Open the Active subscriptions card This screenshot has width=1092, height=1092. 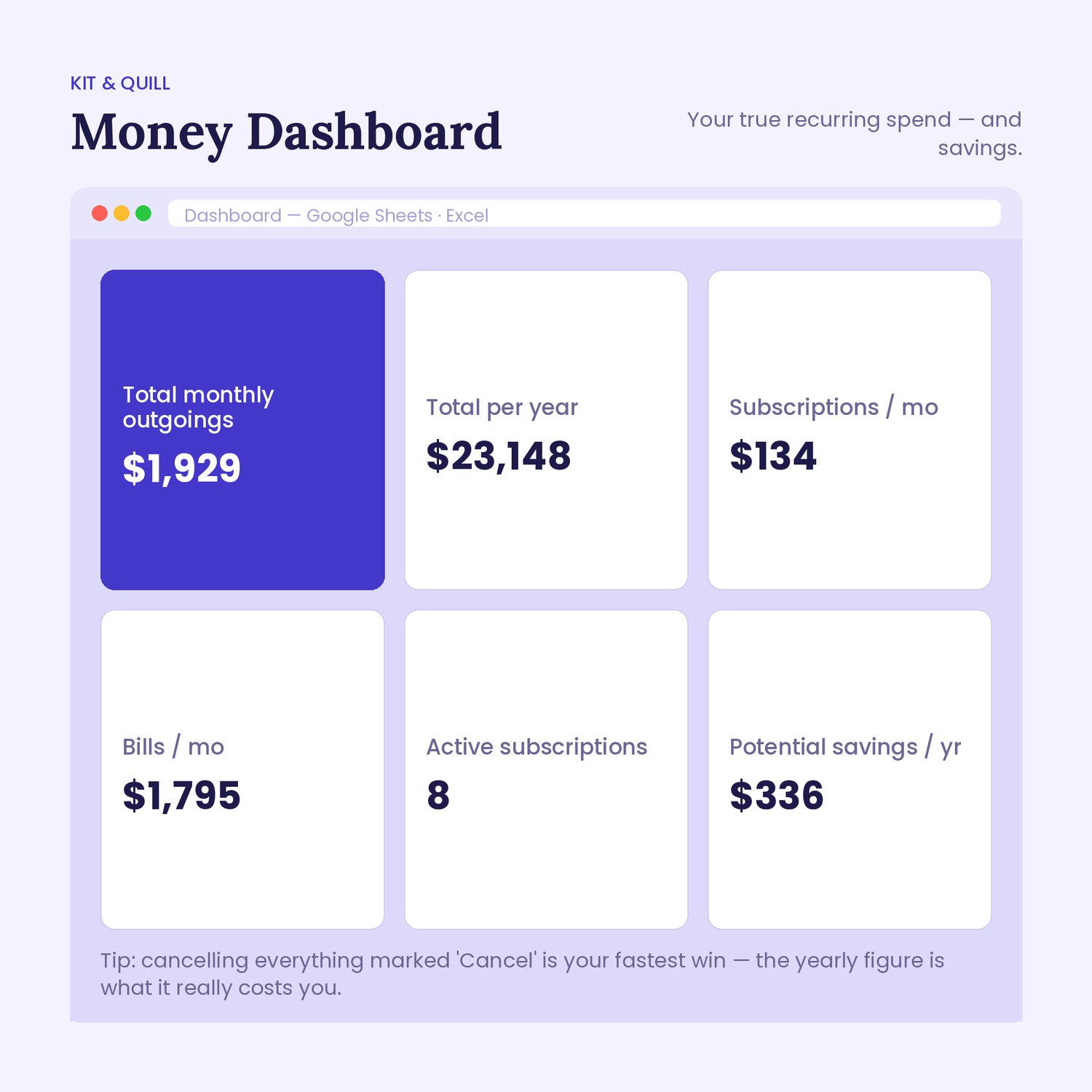[546, 769]
